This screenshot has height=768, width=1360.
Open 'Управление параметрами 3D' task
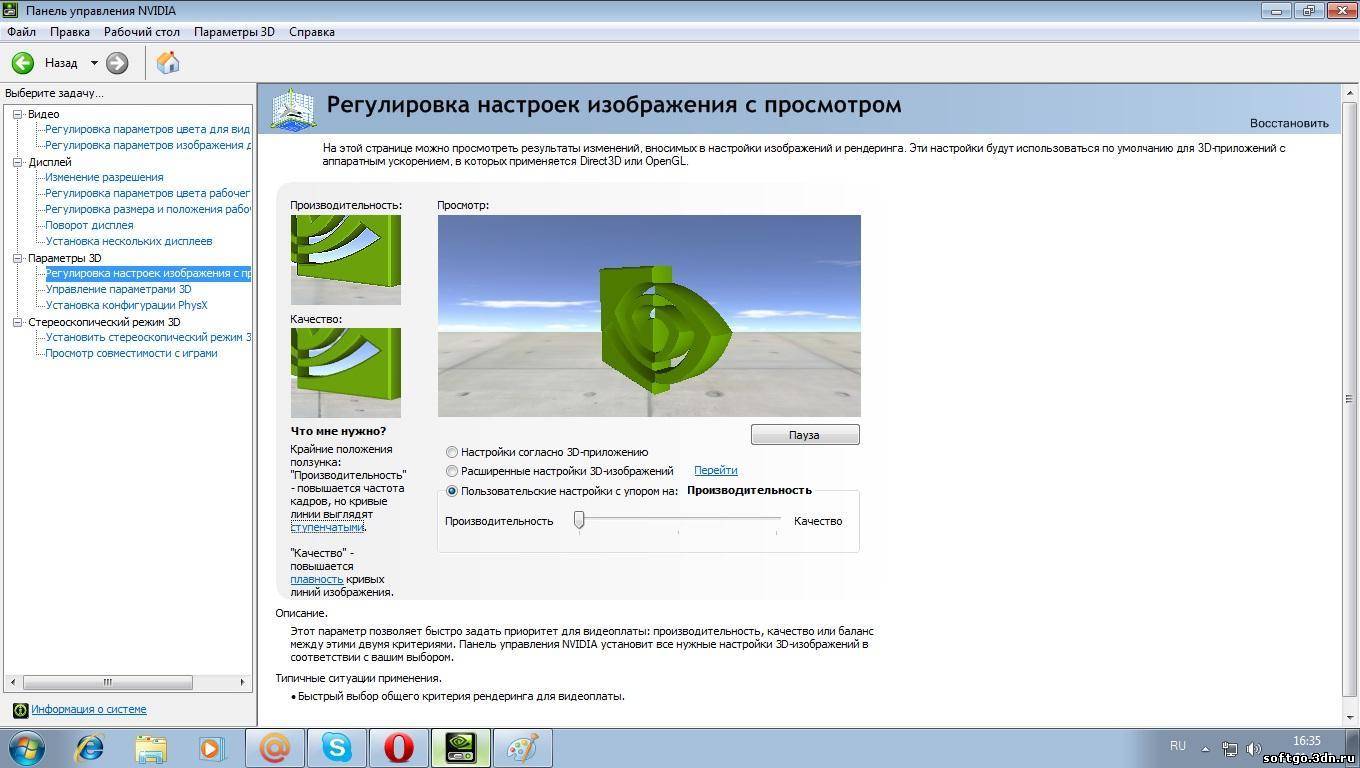[x=118, y=290]
